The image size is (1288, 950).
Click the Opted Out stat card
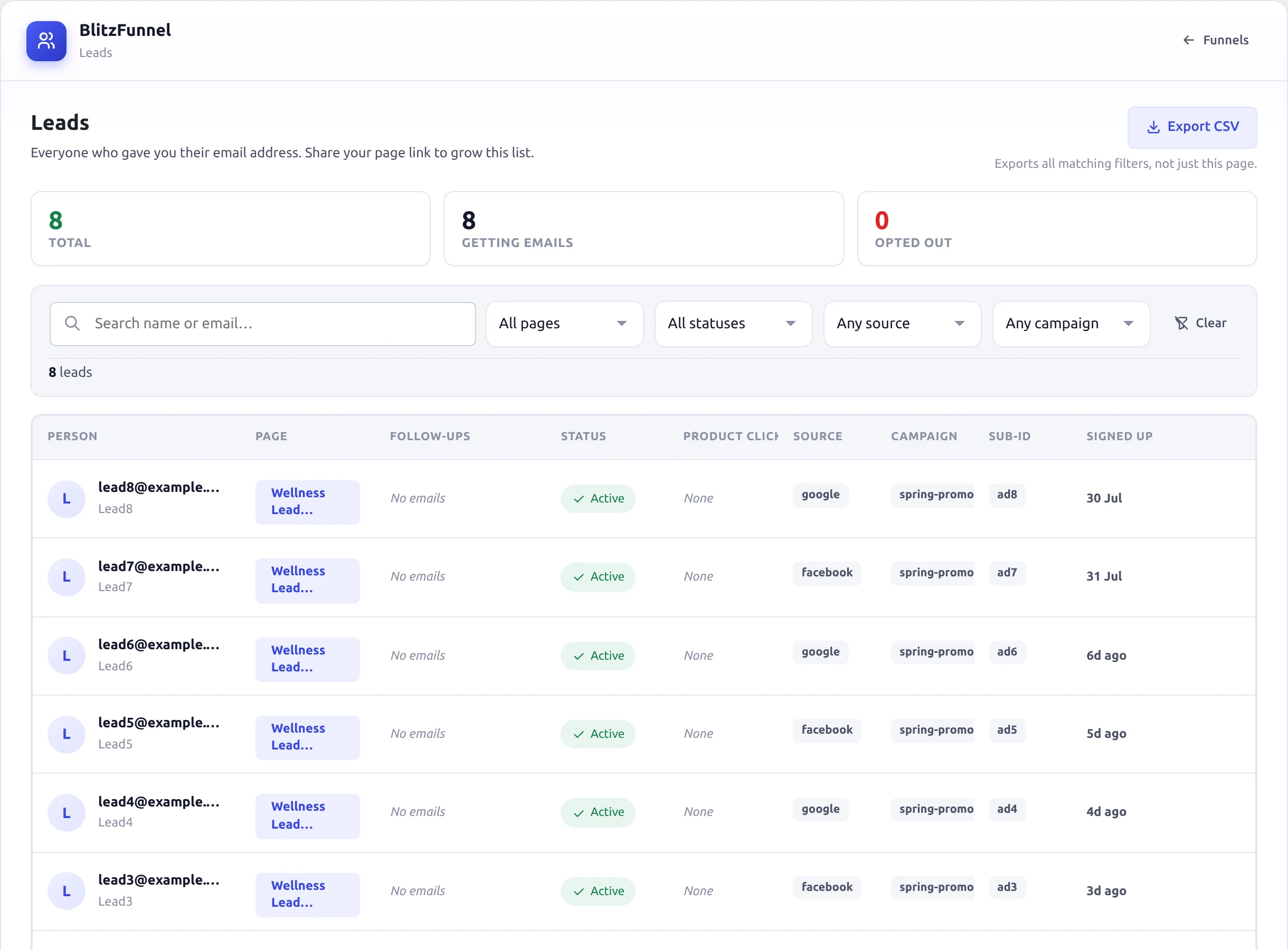point(1057,229)
